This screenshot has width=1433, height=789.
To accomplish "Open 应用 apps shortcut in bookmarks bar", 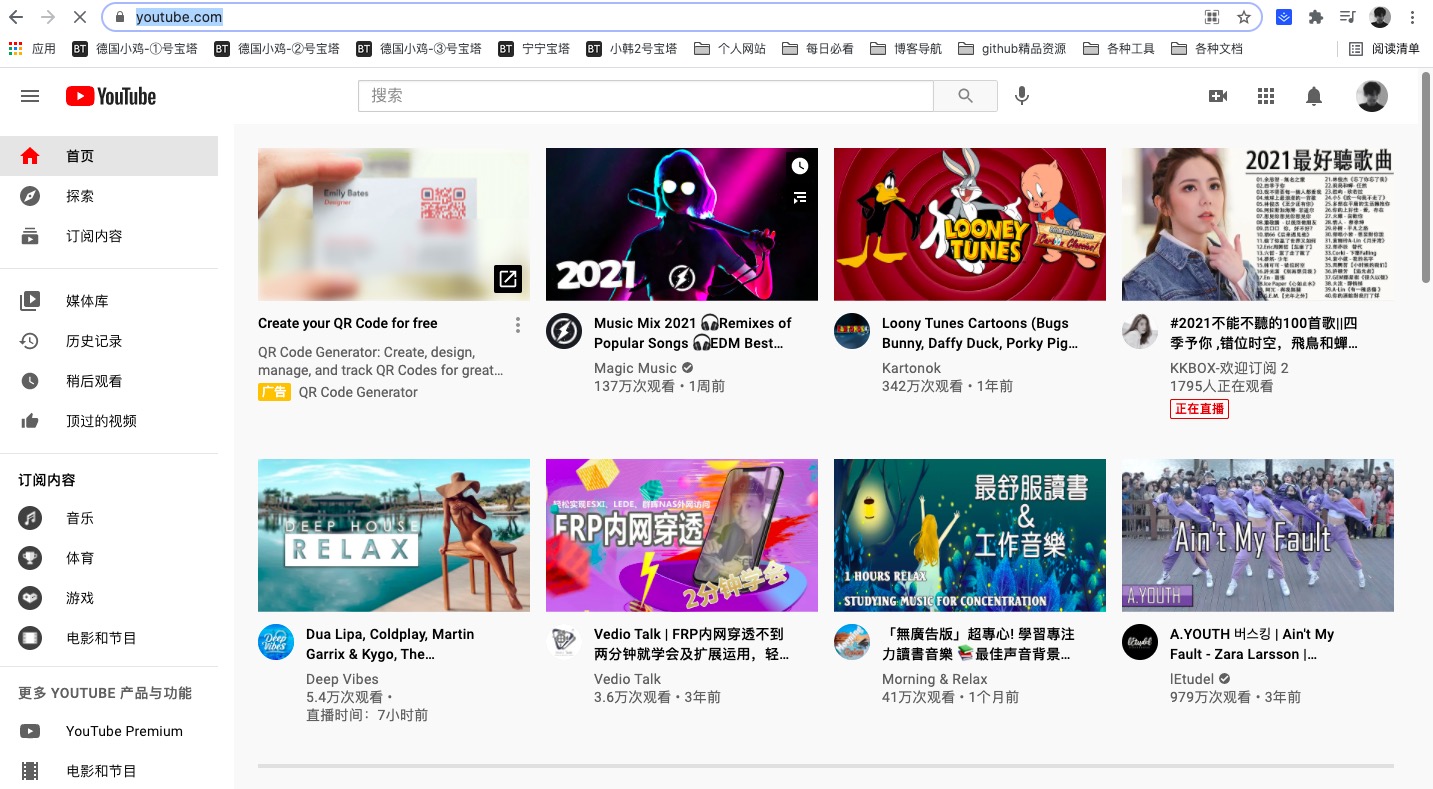I will pyautogui.click(x=32, y=48).
